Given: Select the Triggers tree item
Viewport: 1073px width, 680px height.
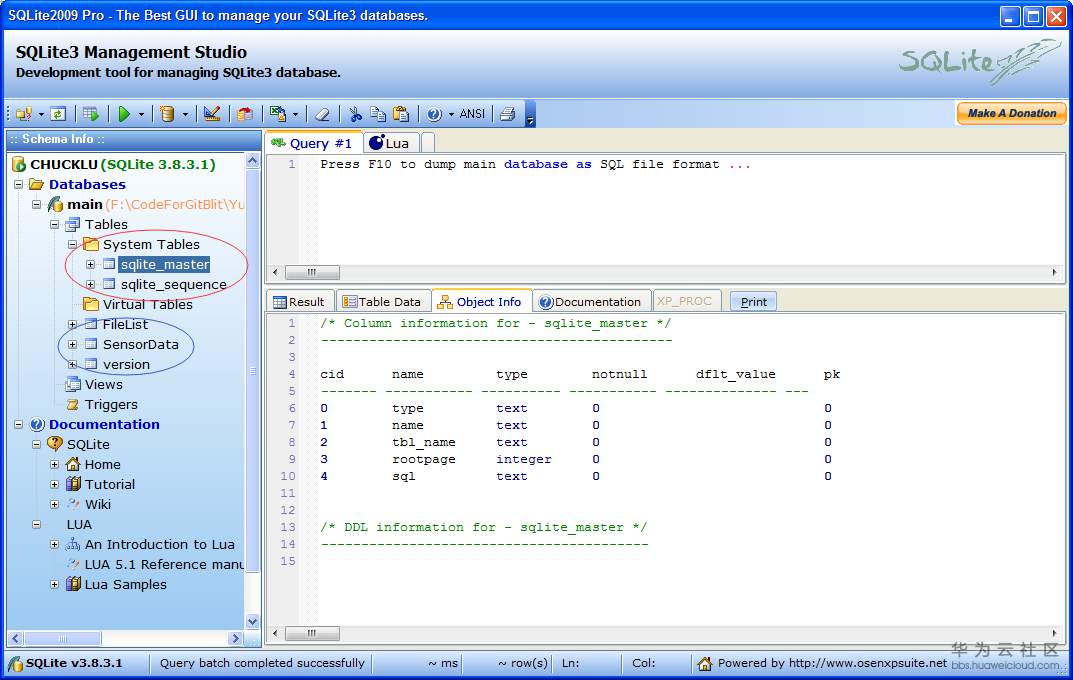Looking at the screenshot, I should click(x=111, y=405).
